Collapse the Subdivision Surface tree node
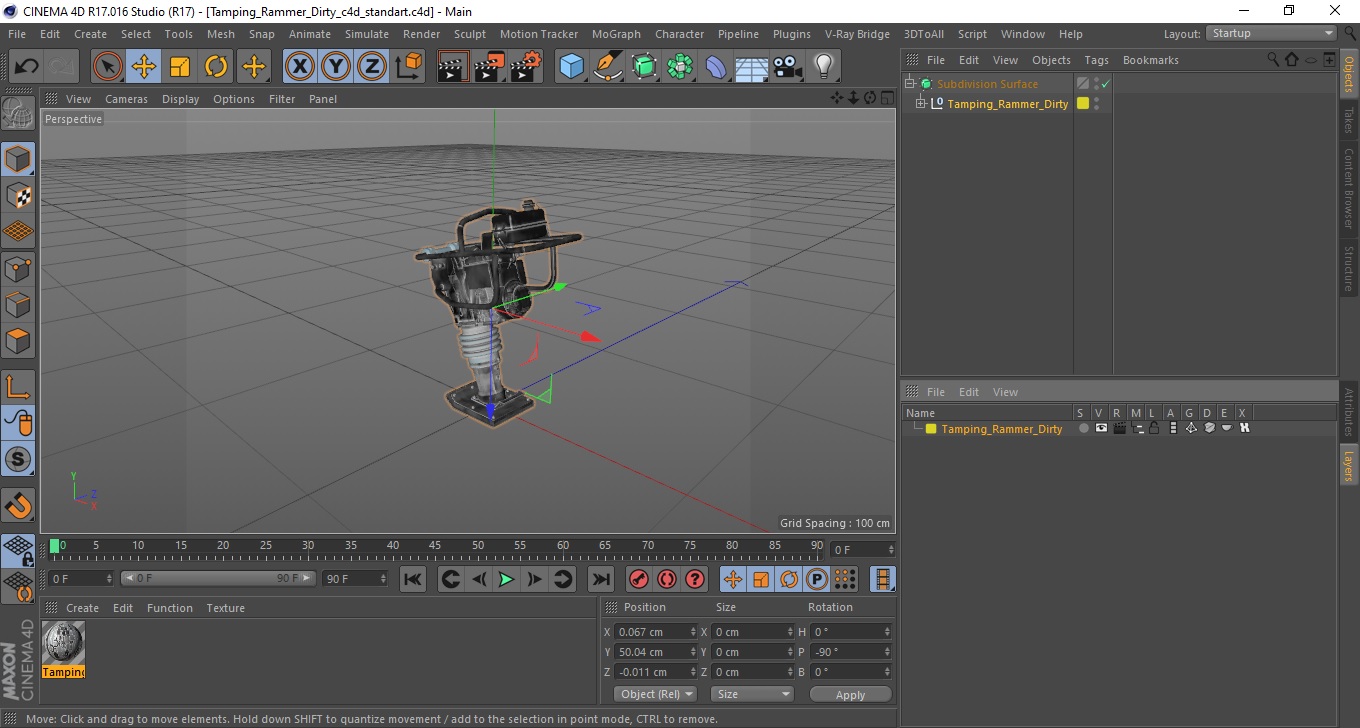 tap(909, 84)
